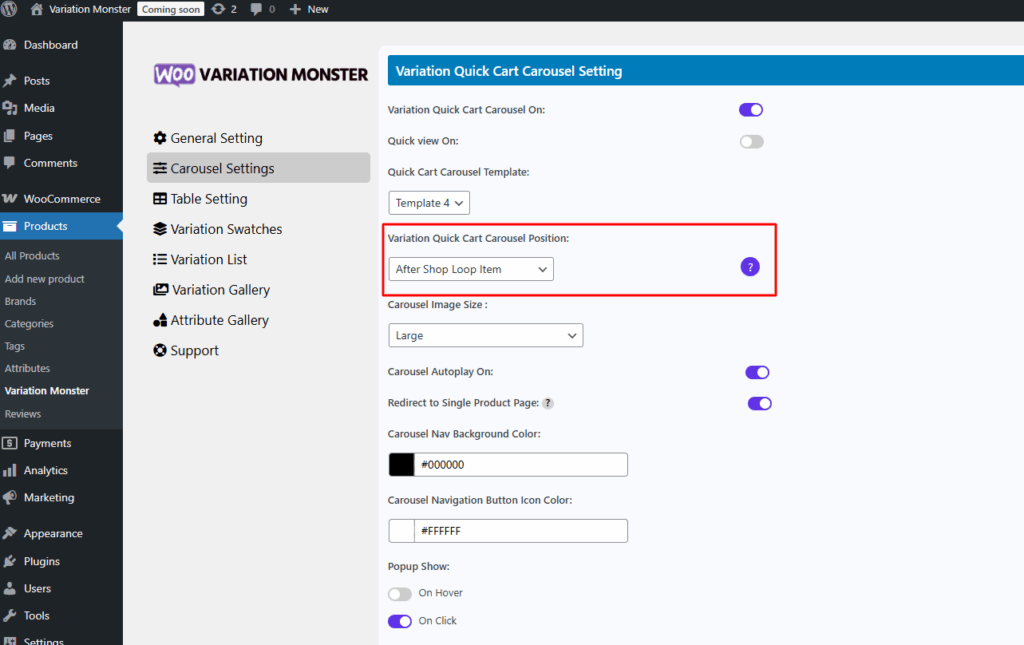Image resolution: width=1024 pixels, height=645 pixels.
Task: Click the purple help icon for Carousel Position
Action: pyautogui.click(x=750, y=267)
